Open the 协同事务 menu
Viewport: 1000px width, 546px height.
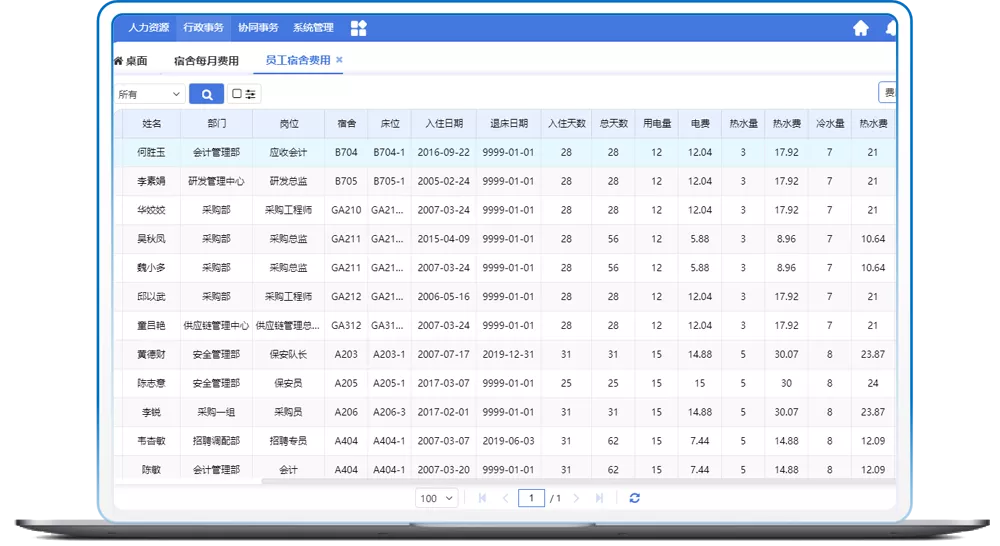tap(258, 27)
